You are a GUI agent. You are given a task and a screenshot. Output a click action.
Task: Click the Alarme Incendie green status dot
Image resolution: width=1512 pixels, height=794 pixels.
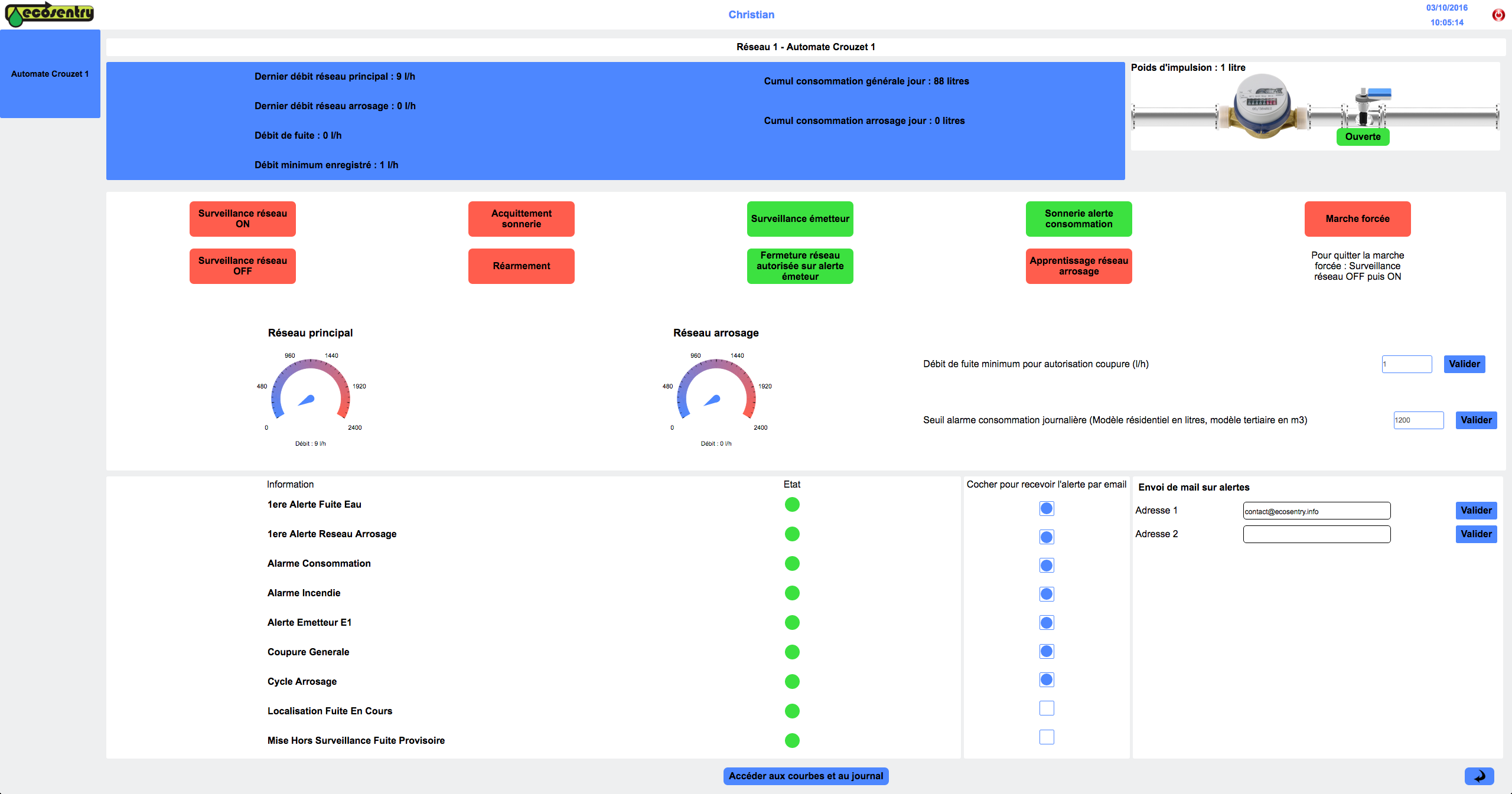click(x=792, y=593)
